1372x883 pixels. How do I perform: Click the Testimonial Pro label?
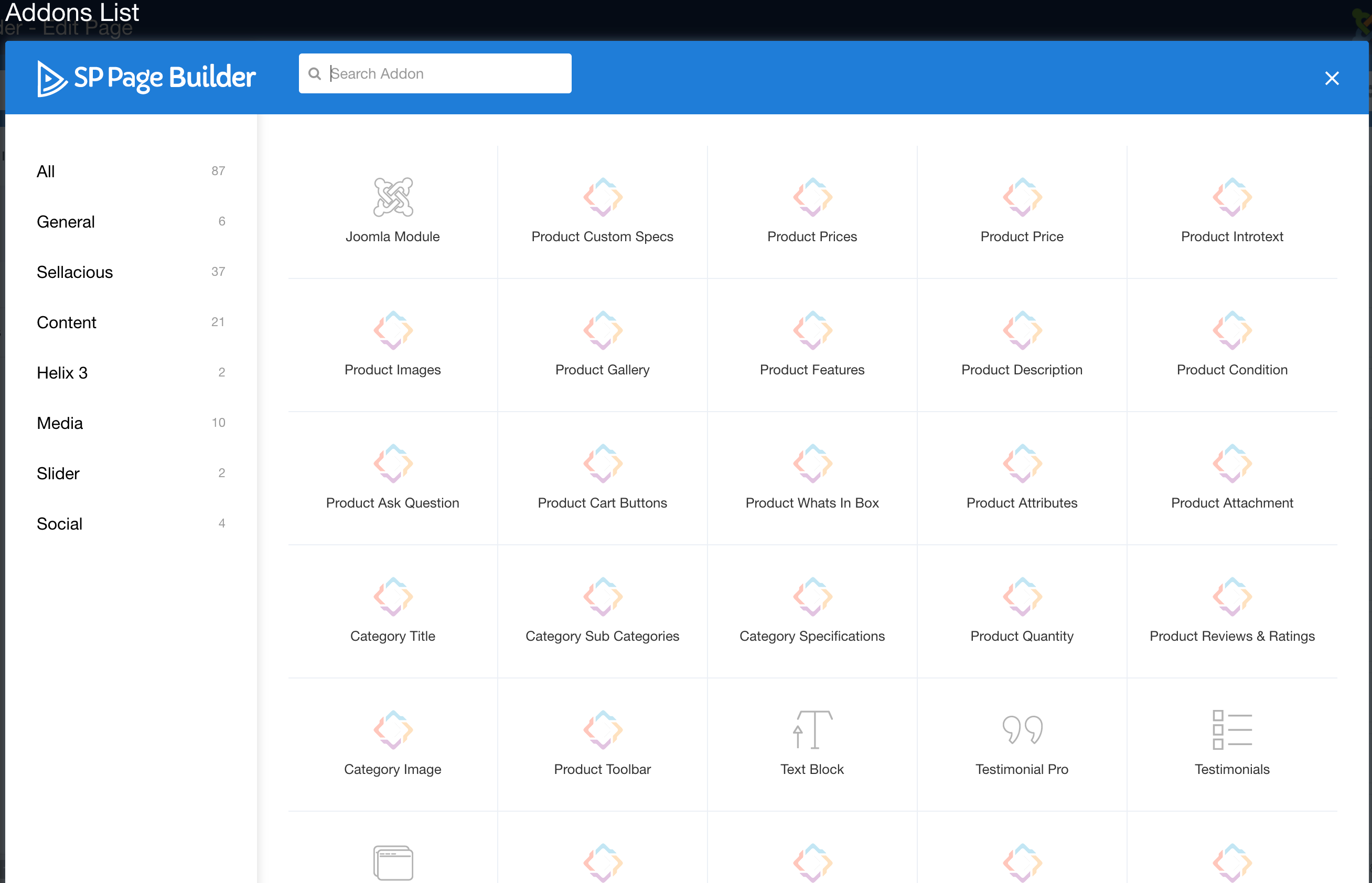pos(1022,769)
